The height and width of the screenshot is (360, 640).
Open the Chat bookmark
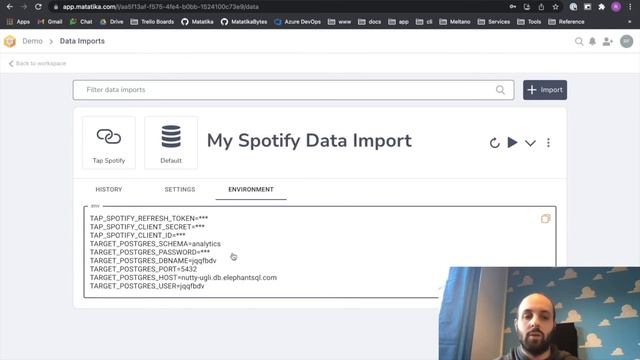[81, 22]
